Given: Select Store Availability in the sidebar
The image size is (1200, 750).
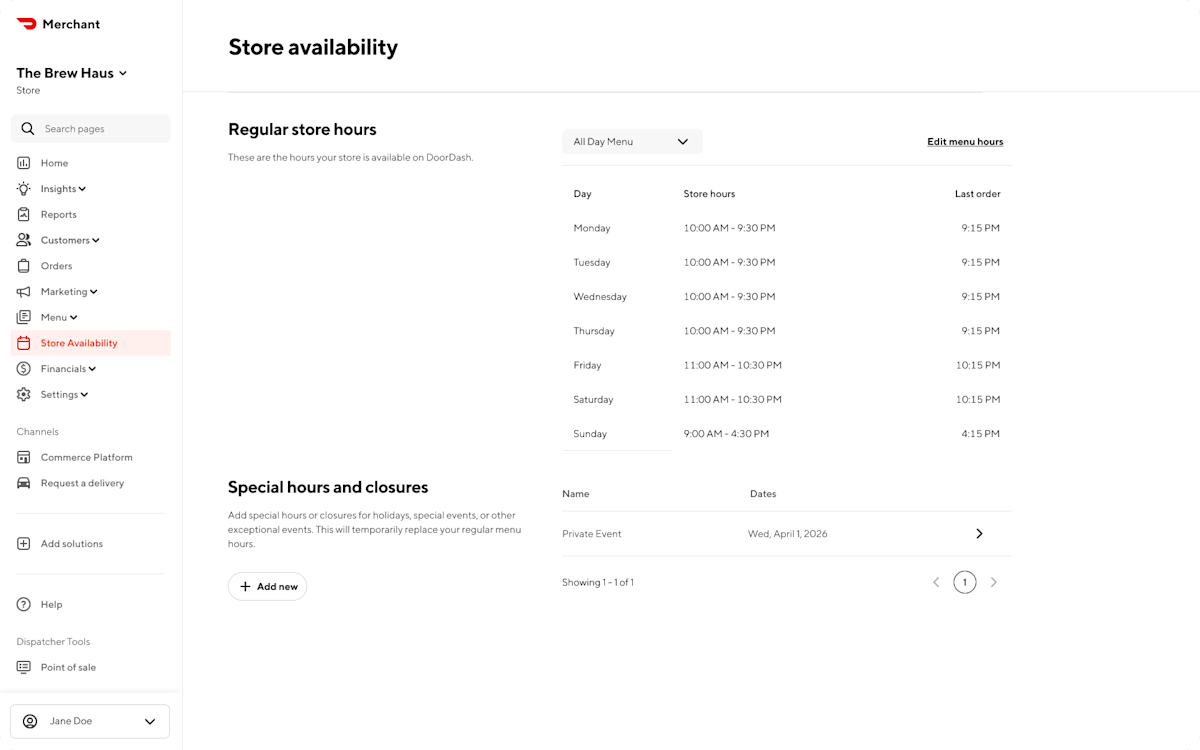Looking at the screenshot, I should coord(79,342).
